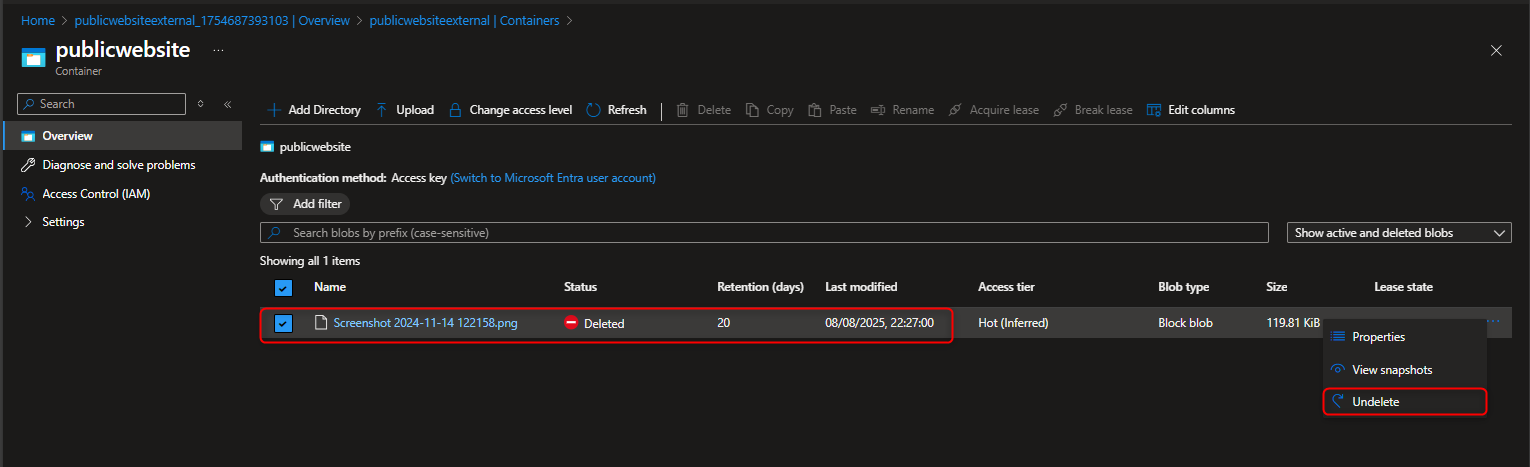Viewport: 1530px width, 467px height.
Task: Click the Copy icon in toolbar
Action: pyautogui.click(x=752, y=110)
